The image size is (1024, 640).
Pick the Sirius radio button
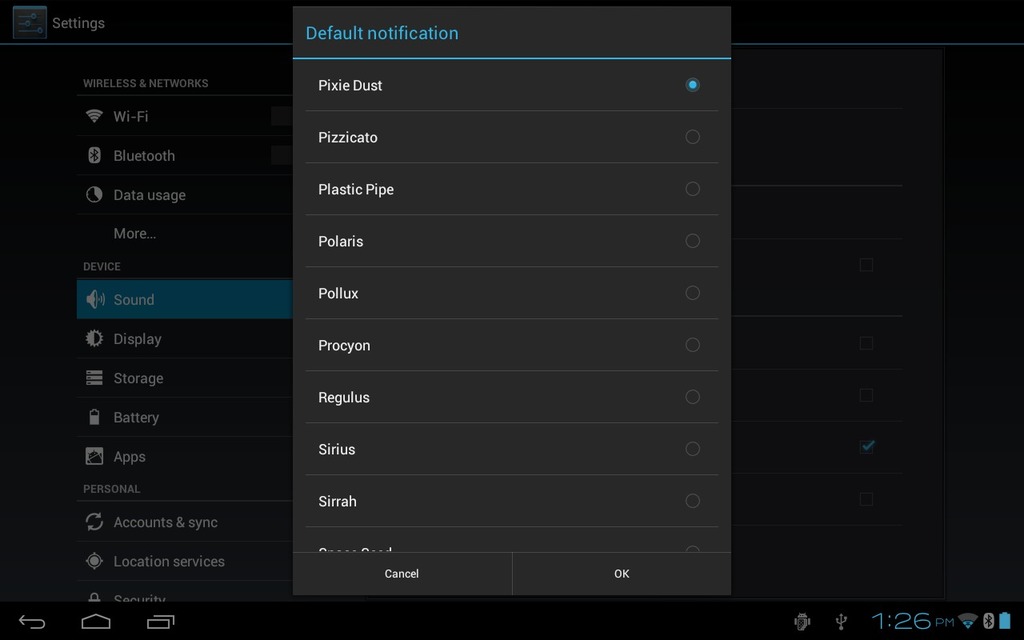pos(692,449)
